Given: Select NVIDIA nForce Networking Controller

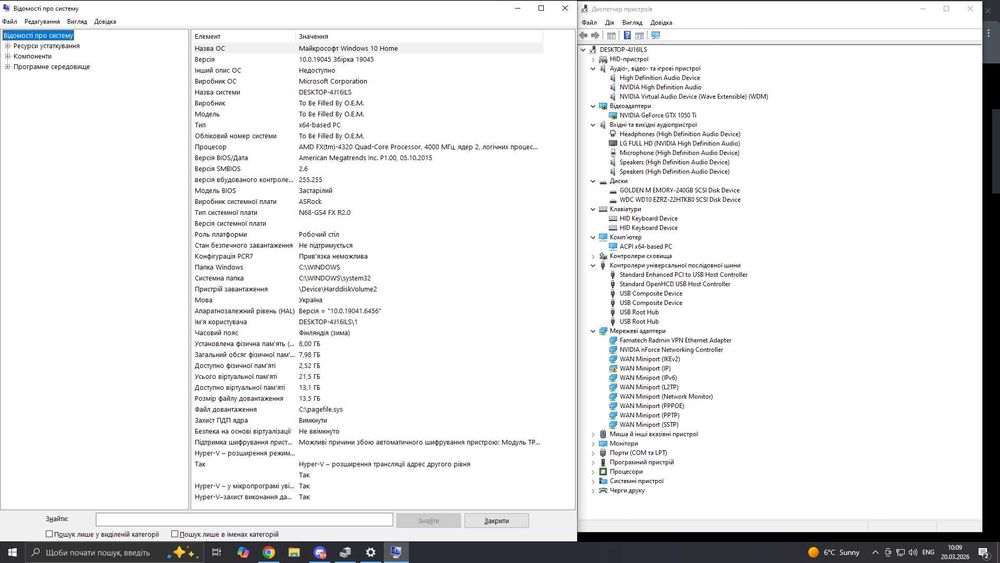Looking at the screenshot, I should (671, 349).
